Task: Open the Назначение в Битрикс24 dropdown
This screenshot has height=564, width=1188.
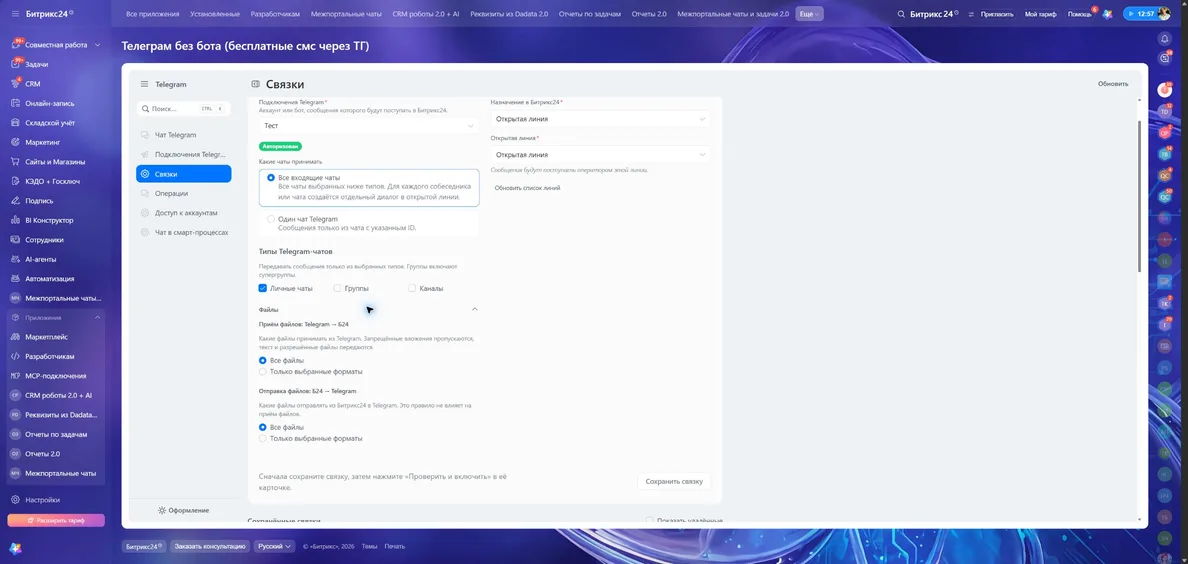Action: coord(600,119)
